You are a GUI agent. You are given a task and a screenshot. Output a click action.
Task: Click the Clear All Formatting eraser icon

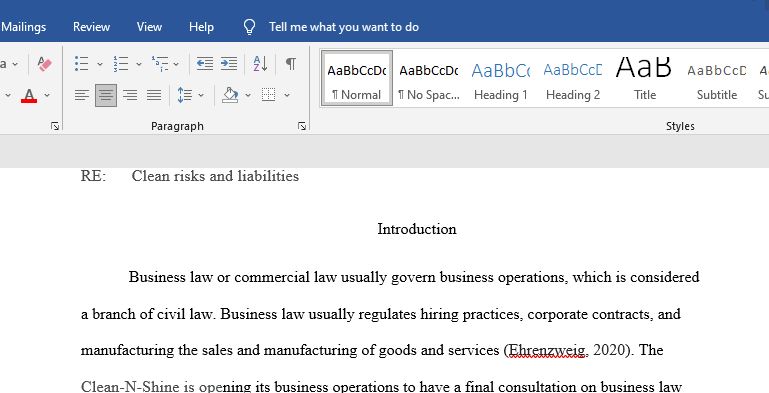click(x=45, y=64)
